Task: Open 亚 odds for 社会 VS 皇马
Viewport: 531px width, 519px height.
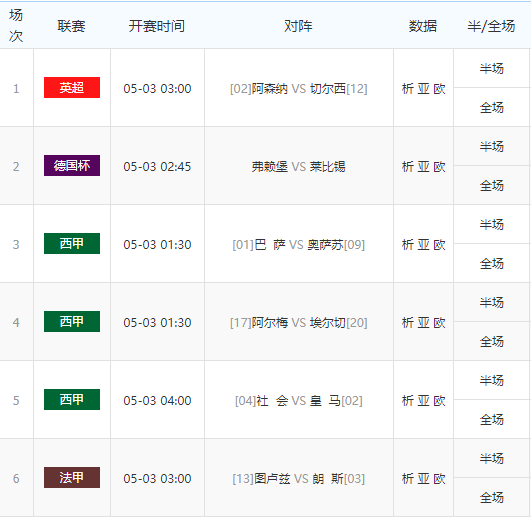Action: pos(423,401)
